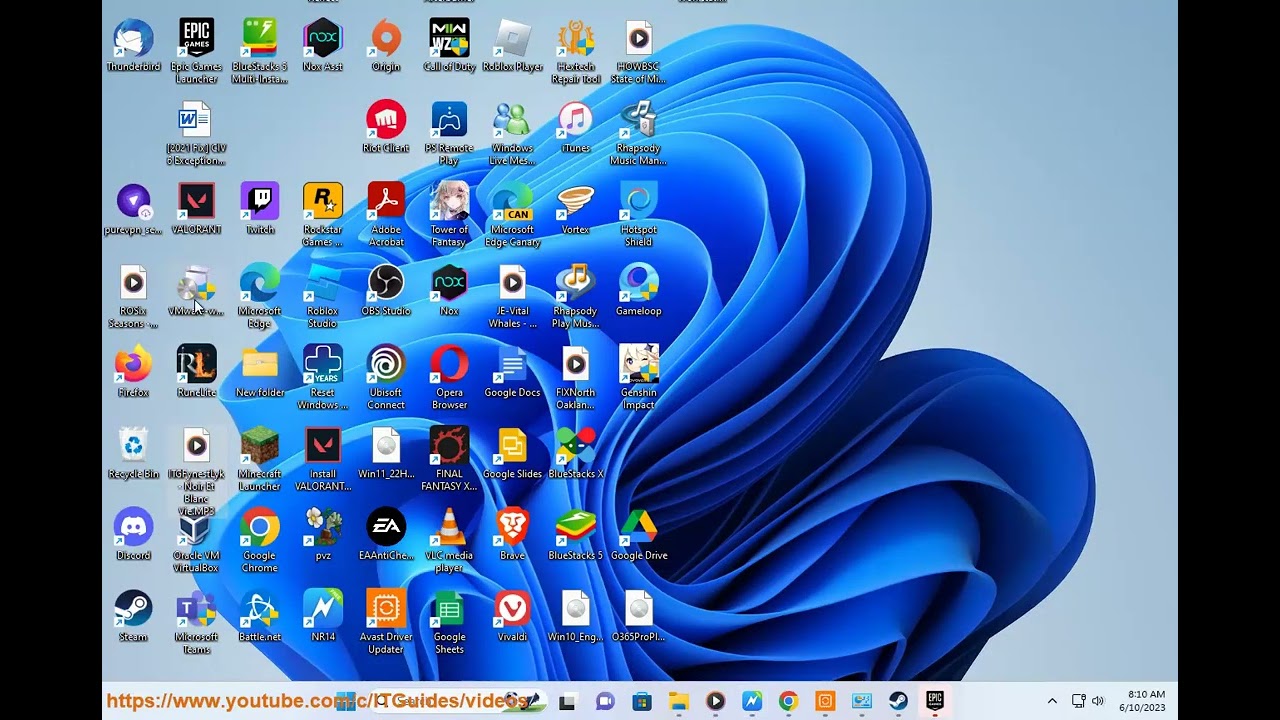This screenshot has width=1280, height=720.
Task: Select the Nox Asst desktop icon
Action: pyautogui.click(x=322, y=46)
